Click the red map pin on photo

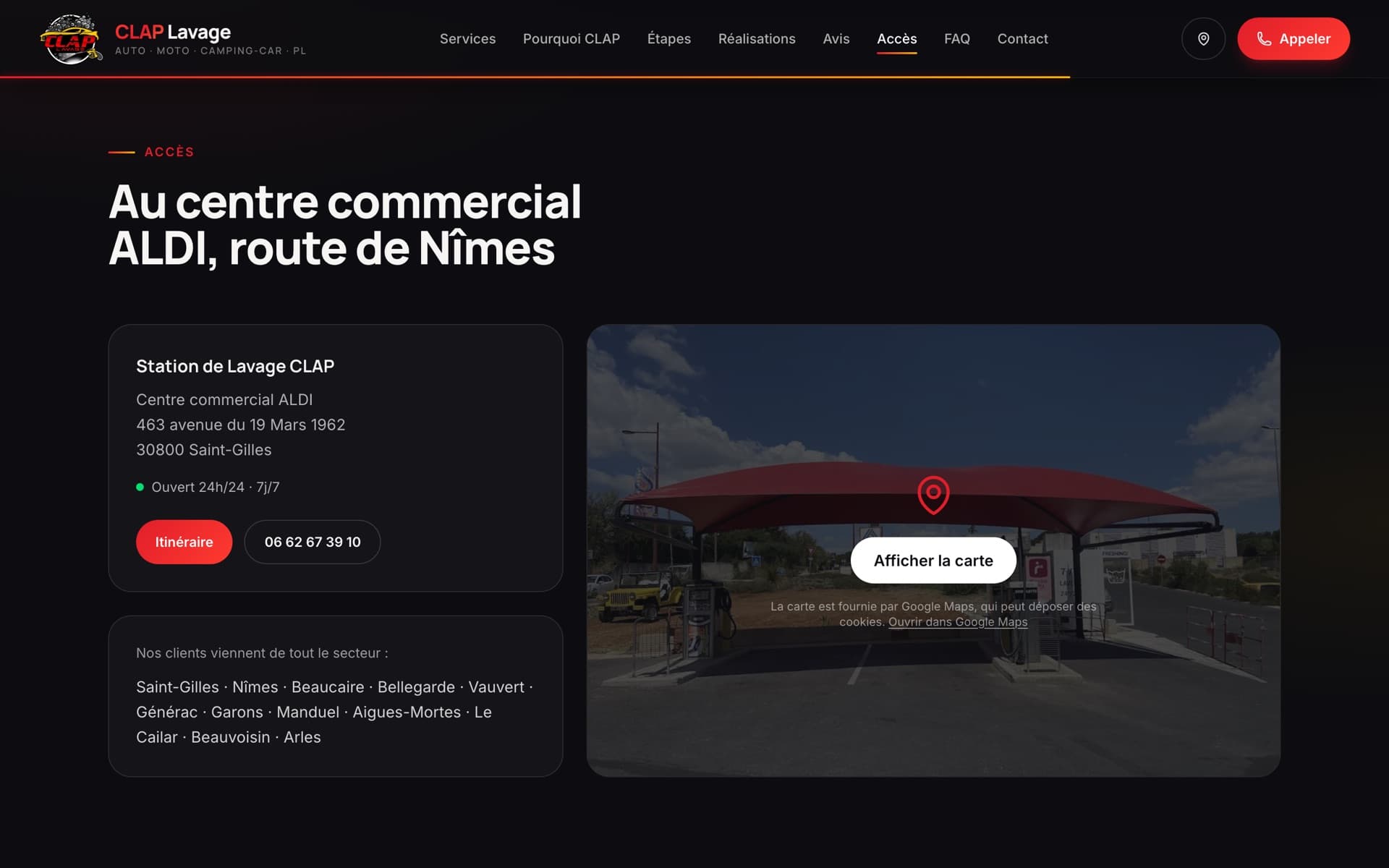(x=933, y=495)
